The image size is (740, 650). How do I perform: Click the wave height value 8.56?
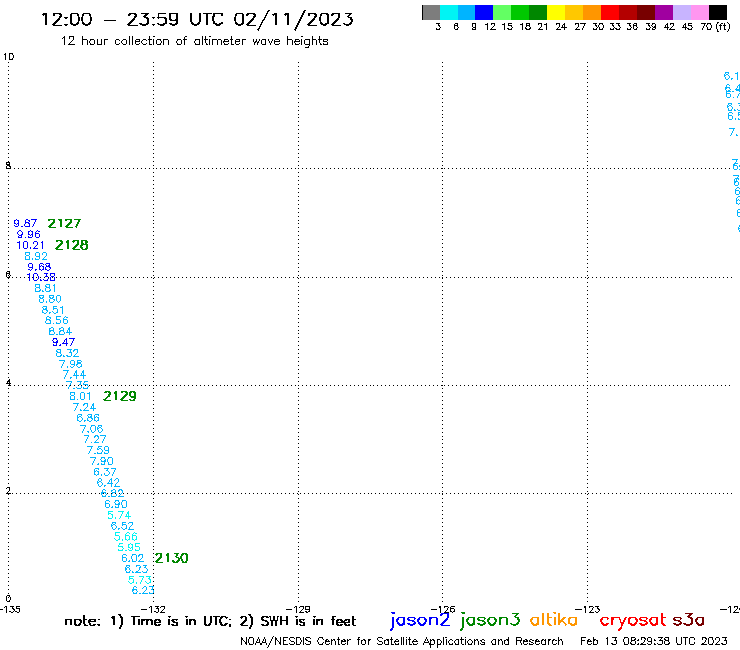click(x=57, y=320)
